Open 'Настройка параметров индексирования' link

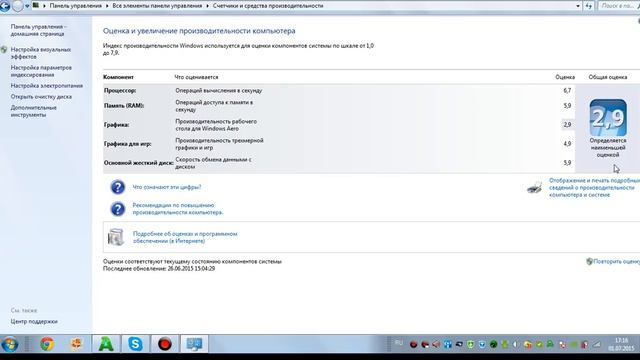point(41,71)
